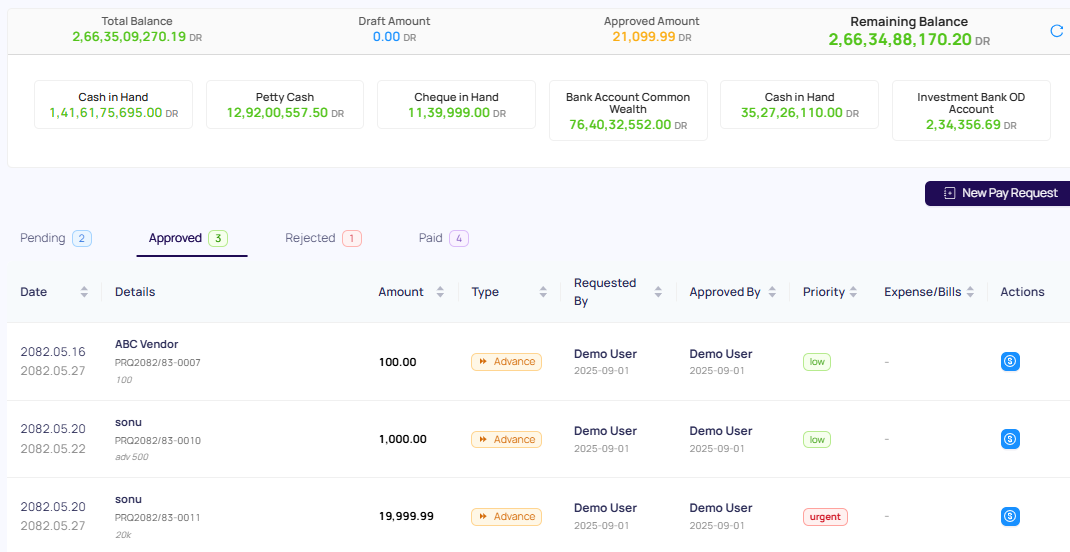Click pay icon for ABC Vendor row
Image resolution: width=1070 pixels, height=552 pixels.
coord(1010,362)
